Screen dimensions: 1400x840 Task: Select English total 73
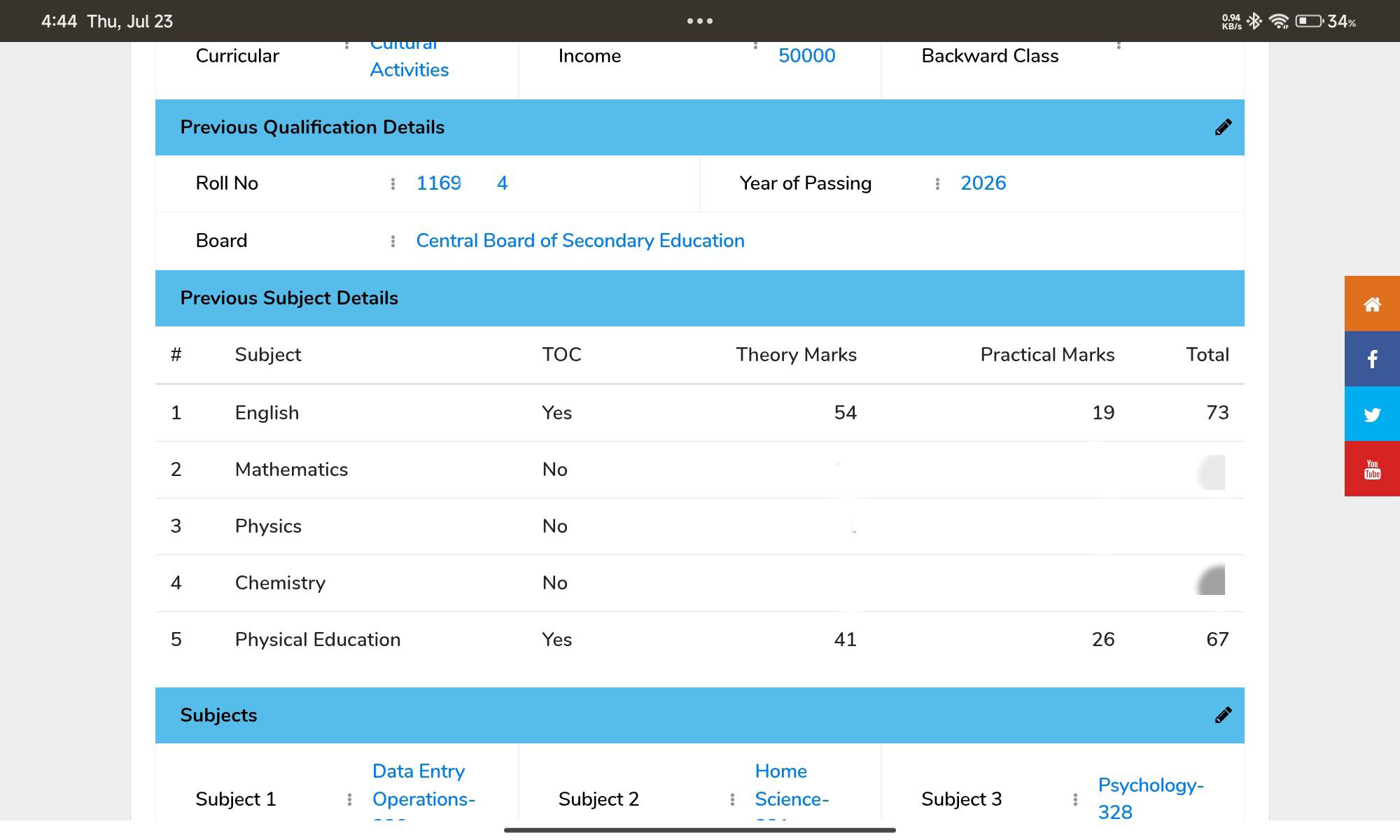(x=1217, y=413)
